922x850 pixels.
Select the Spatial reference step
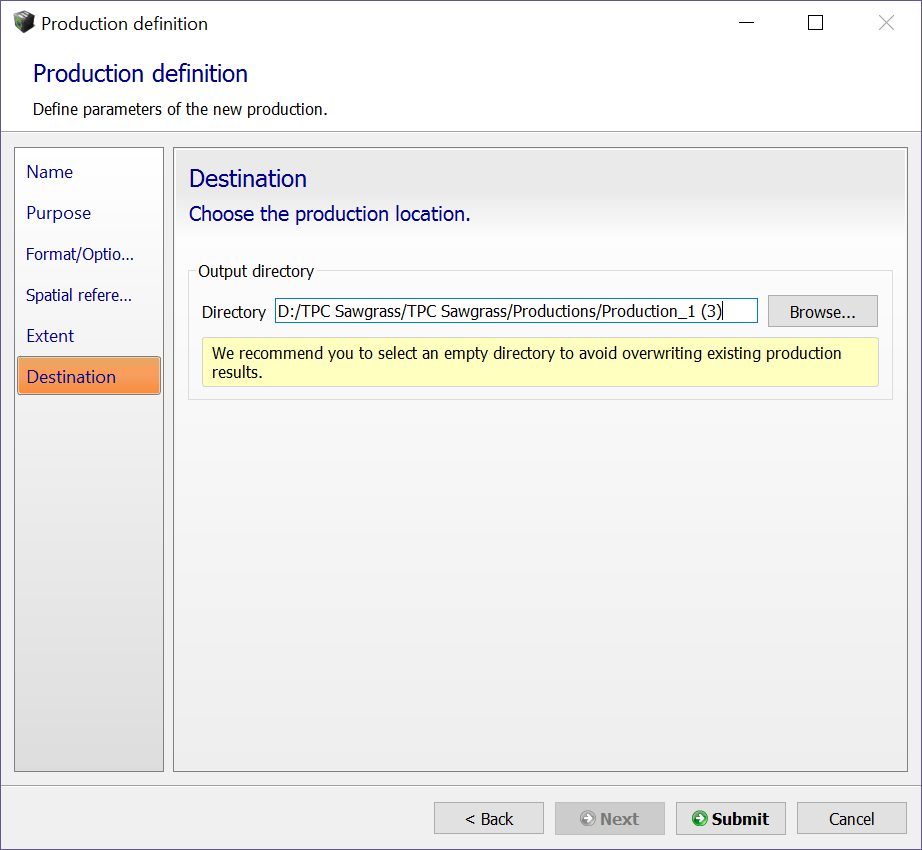[x=79, y=295]
